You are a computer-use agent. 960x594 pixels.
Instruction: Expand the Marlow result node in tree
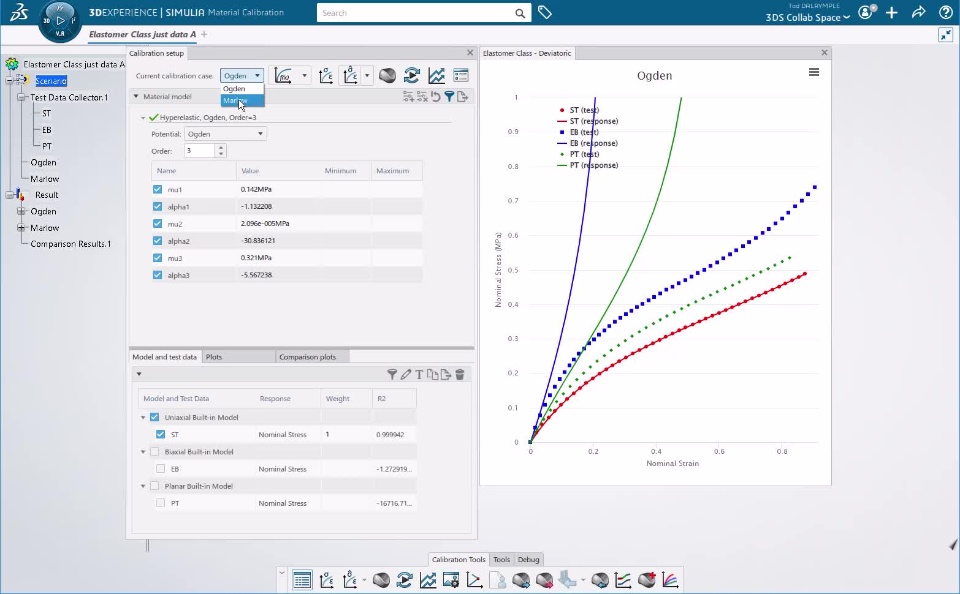pos(21,228)
